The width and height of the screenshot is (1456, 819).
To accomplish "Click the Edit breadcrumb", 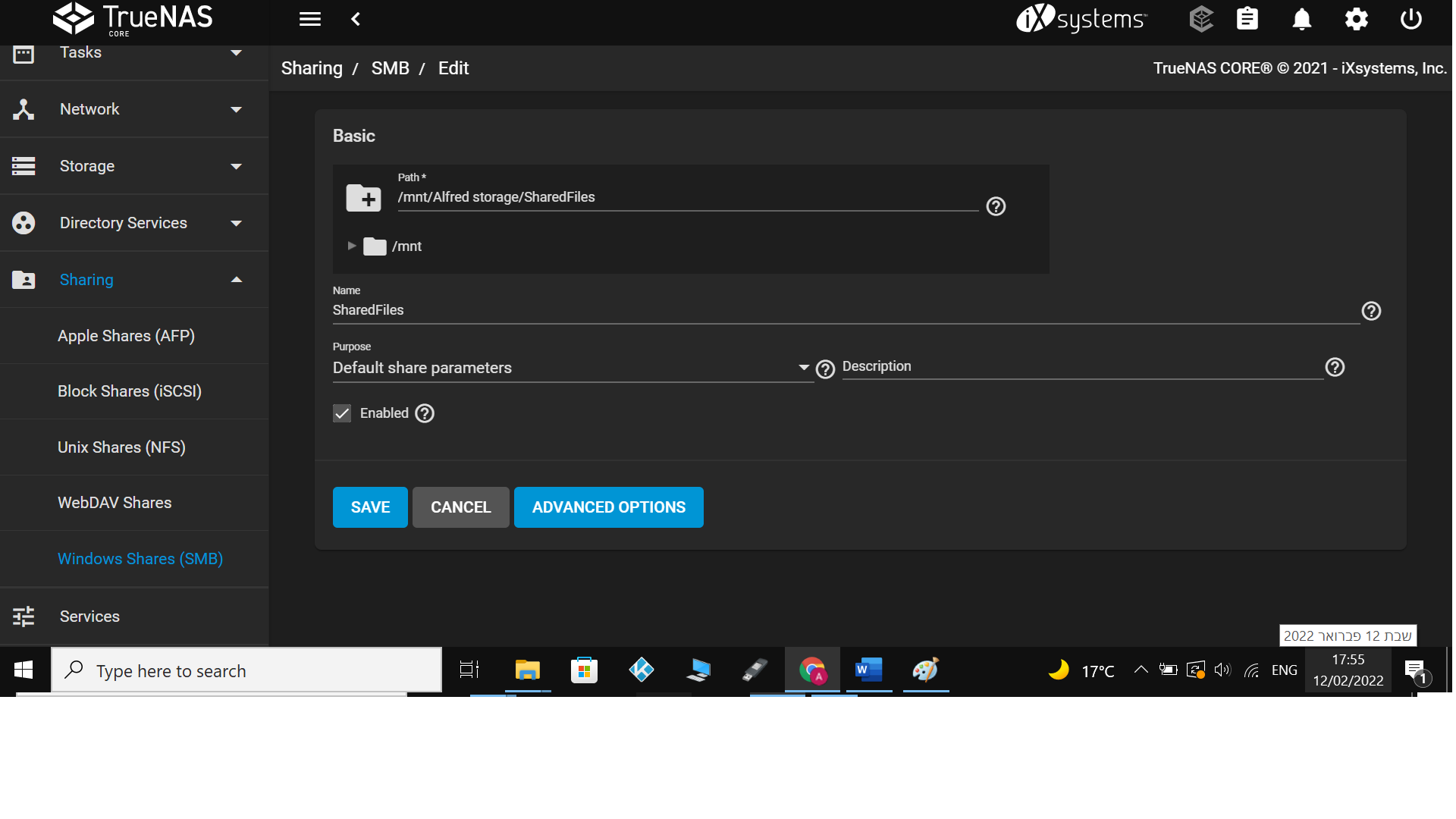I will tap(453, 68).
